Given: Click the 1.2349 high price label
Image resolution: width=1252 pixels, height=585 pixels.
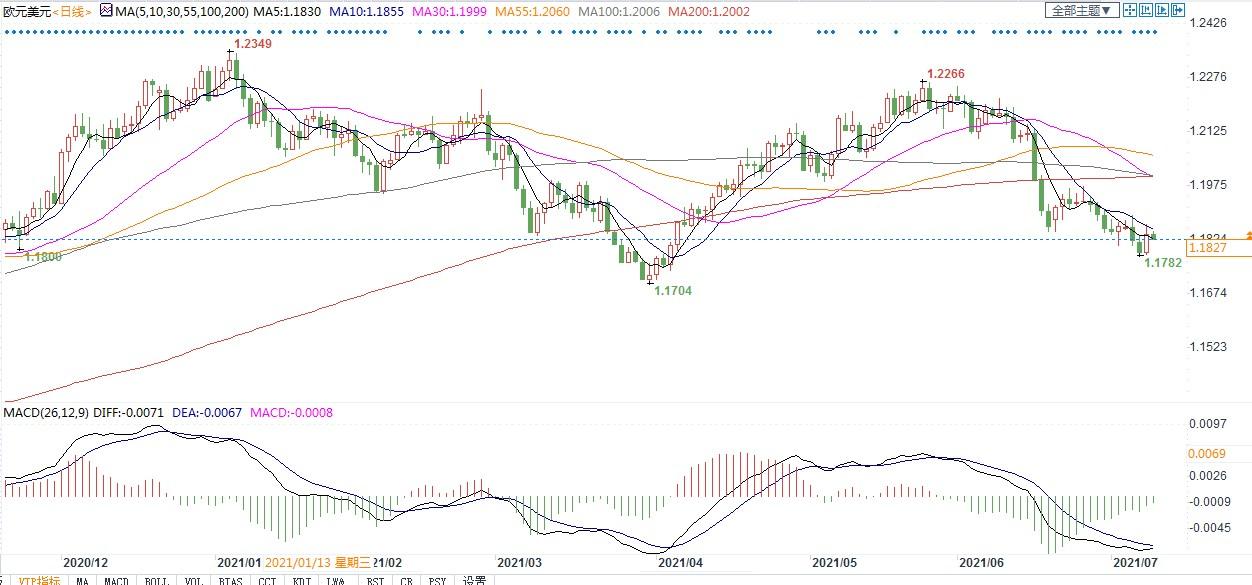Looking at the screenshot, I should point(252,45).
